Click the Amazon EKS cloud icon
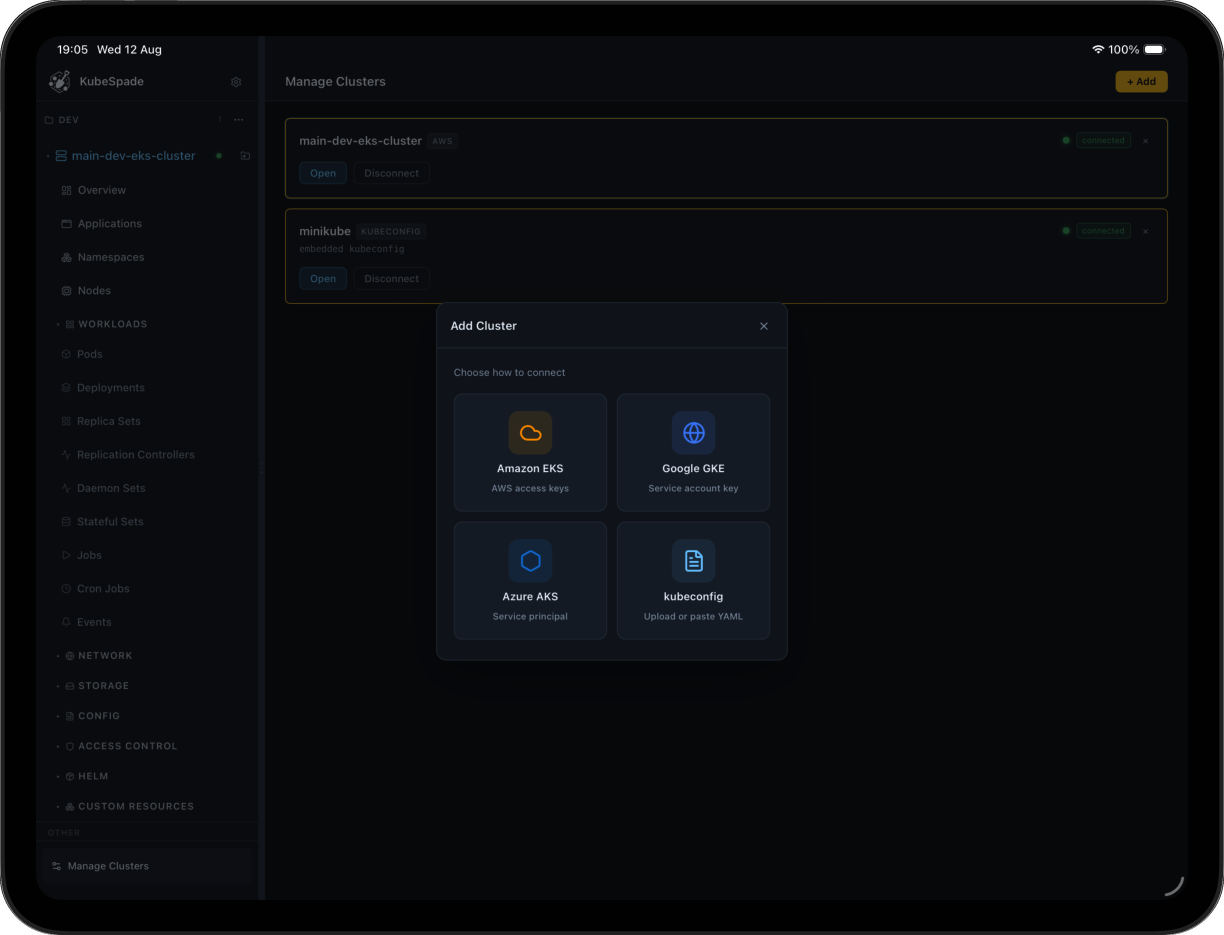The width and height of the screenshot is (1224, 935). pos(530,433)
